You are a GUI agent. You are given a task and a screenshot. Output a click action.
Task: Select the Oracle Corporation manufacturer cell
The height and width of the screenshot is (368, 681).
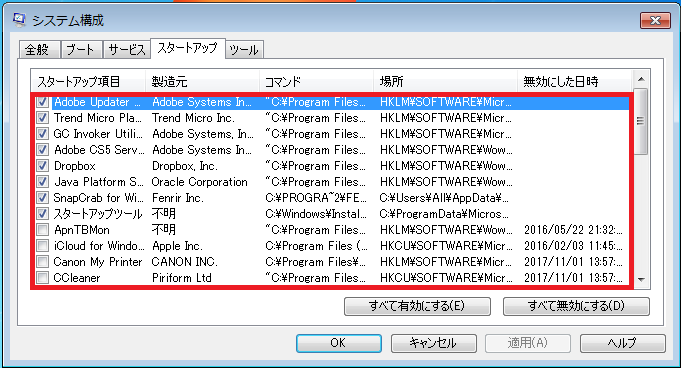pyautogui.click(x=199, y=182)
